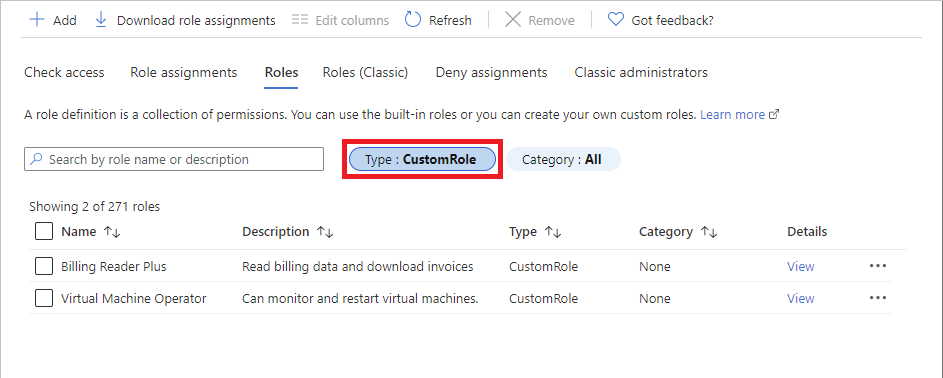Tick the Virtual Machine Operator checkbox
Screen dimensions: 943x378
pos(44,298)
